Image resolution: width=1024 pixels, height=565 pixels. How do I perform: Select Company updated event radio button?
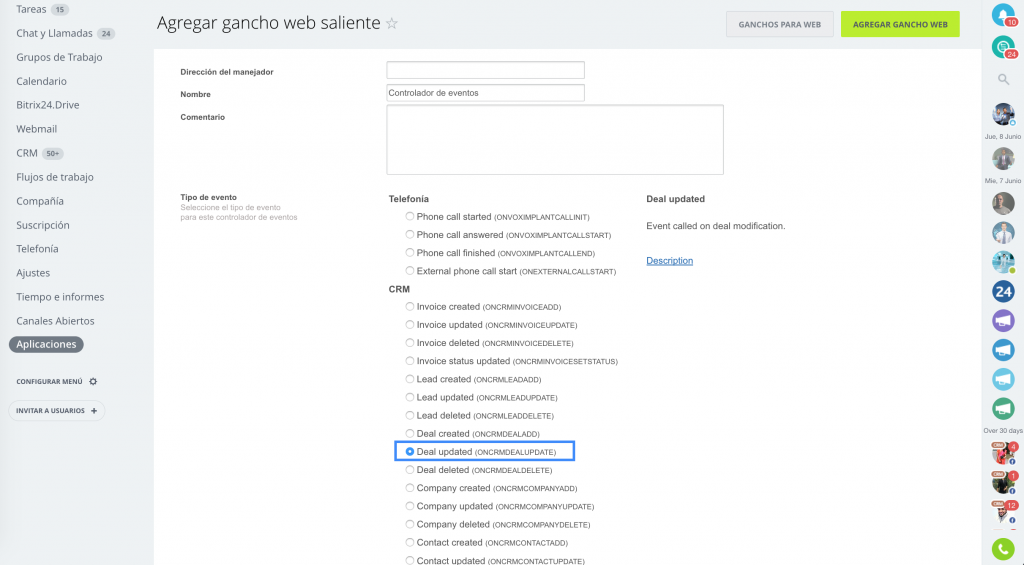coord(409,506)
